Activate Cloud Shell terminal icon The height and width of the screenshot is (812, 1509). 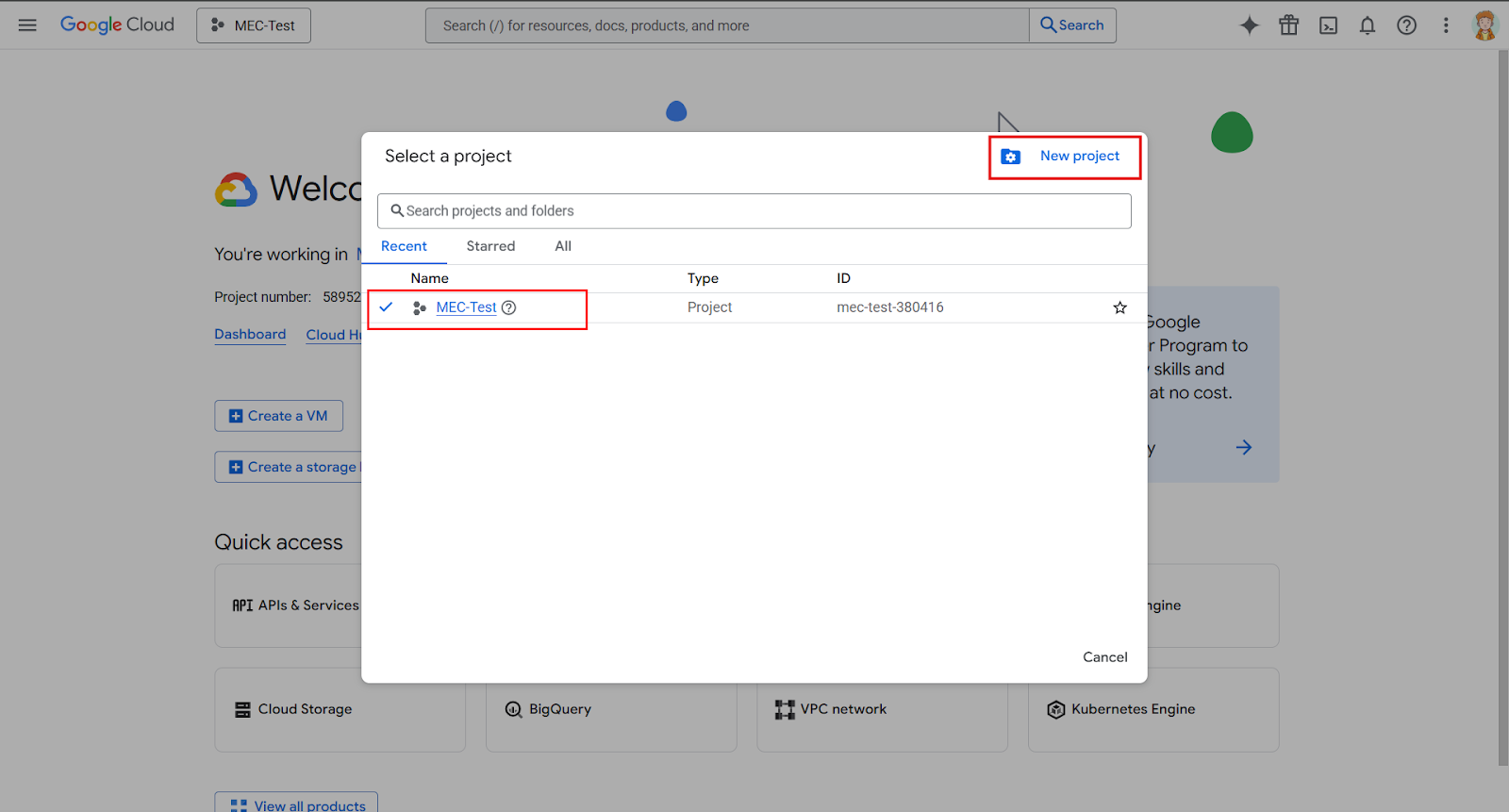click(x=1328, y=25)
